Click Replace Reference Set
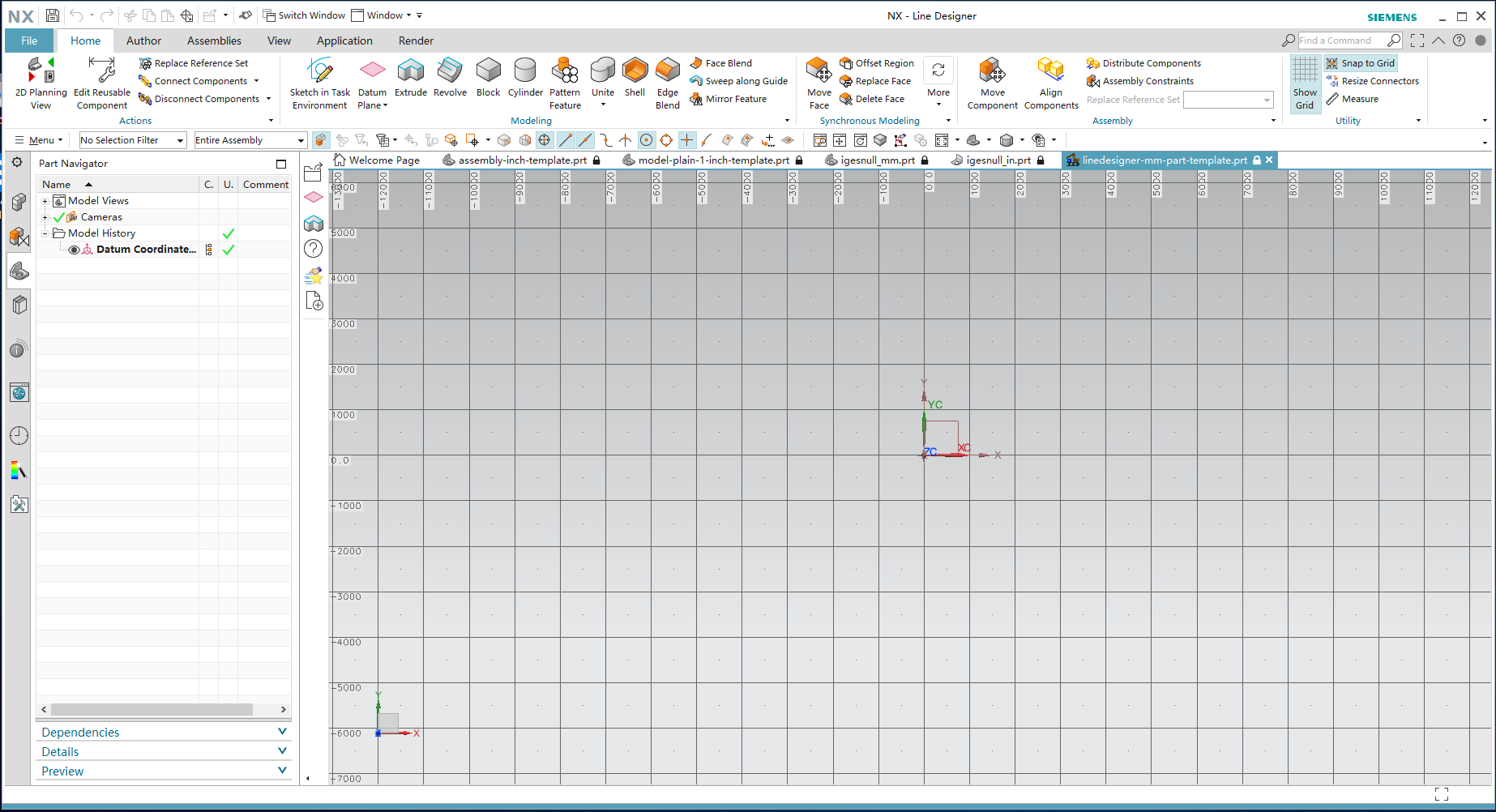The width and height of the screenshot is (1496, 812). [x=194, y=63]
